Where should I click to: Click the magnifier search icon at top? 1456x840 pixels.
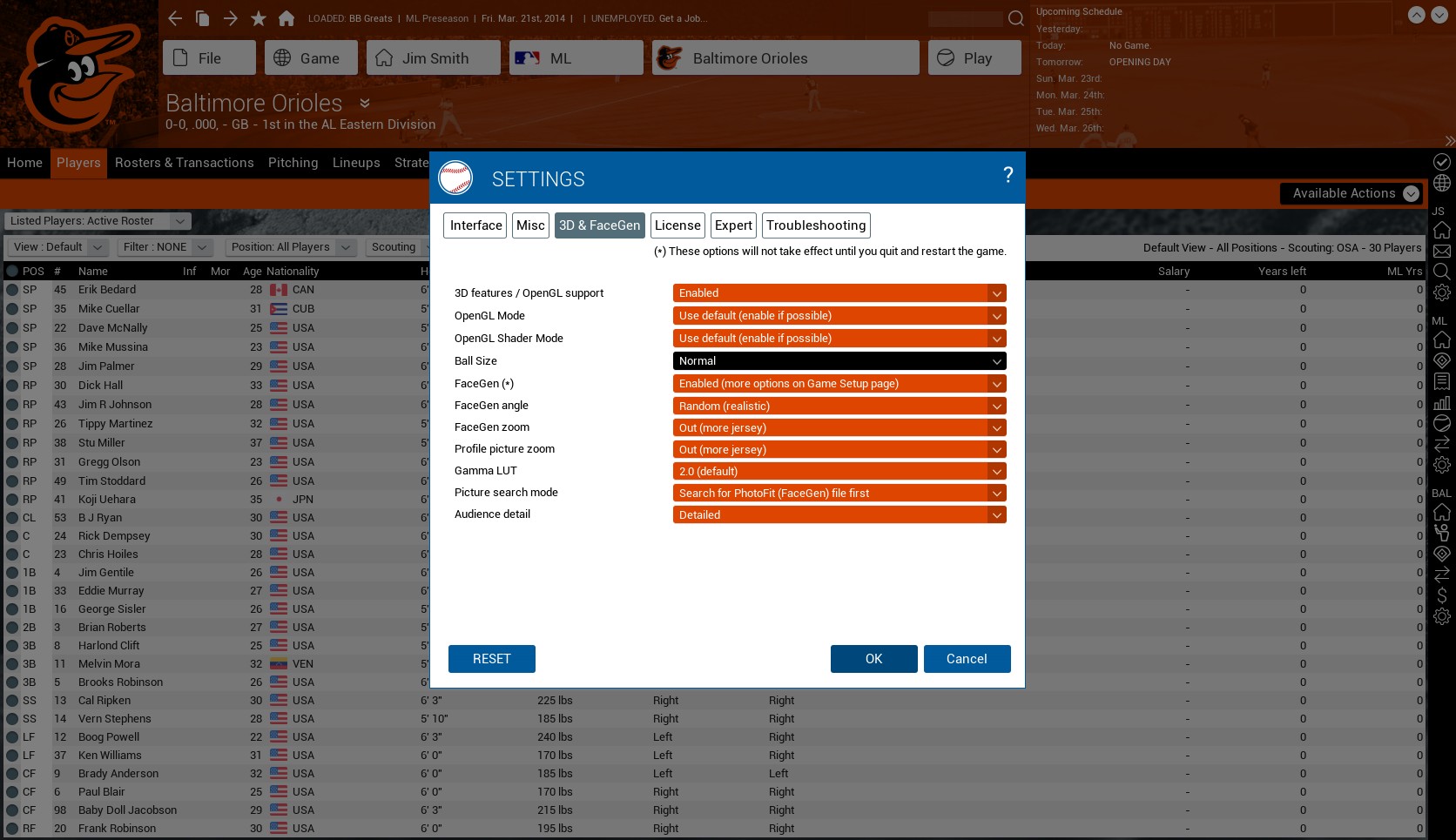(1015, 18)
